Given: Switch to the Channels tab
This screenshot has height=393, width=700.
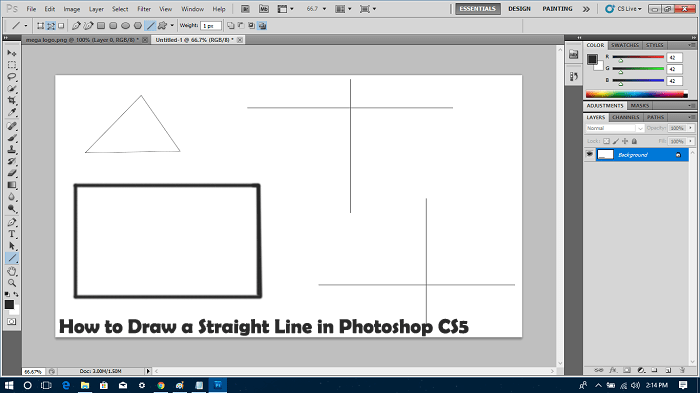Looking at the screenshot, I should (626, 117).
